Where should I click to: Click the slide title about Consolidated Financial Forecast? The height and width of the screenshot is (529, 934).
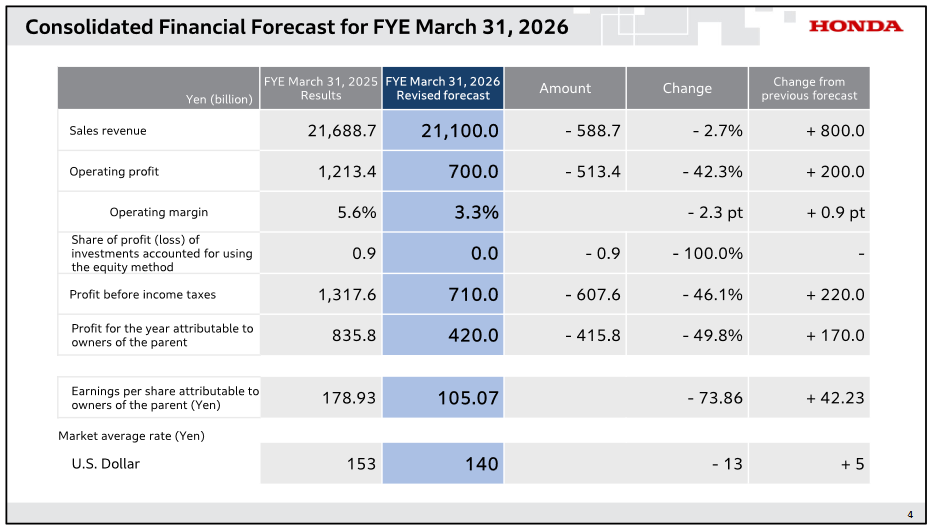(296, 27)
